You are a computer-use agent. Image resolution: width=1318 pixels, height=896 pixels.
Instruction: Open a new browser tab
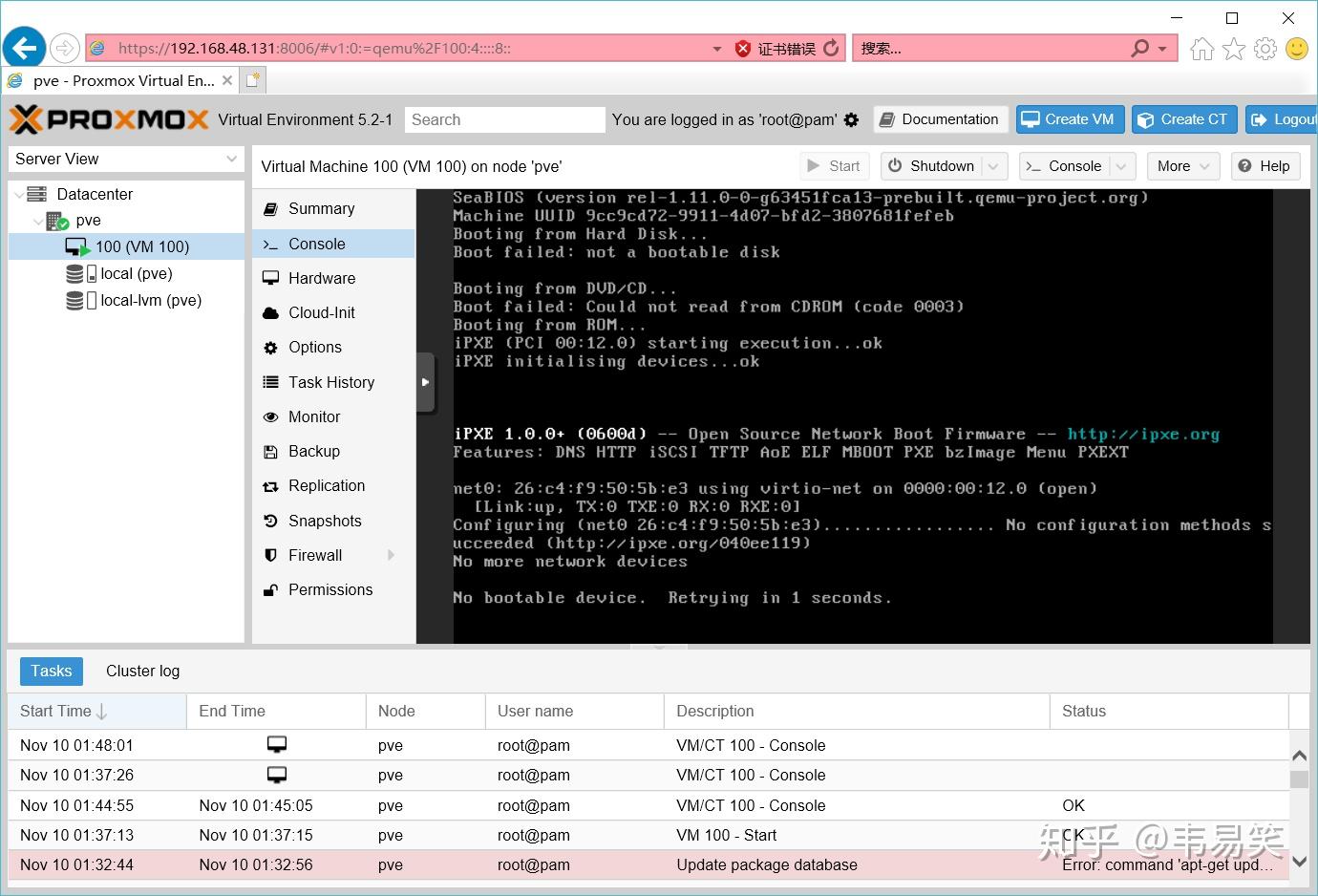253,80
